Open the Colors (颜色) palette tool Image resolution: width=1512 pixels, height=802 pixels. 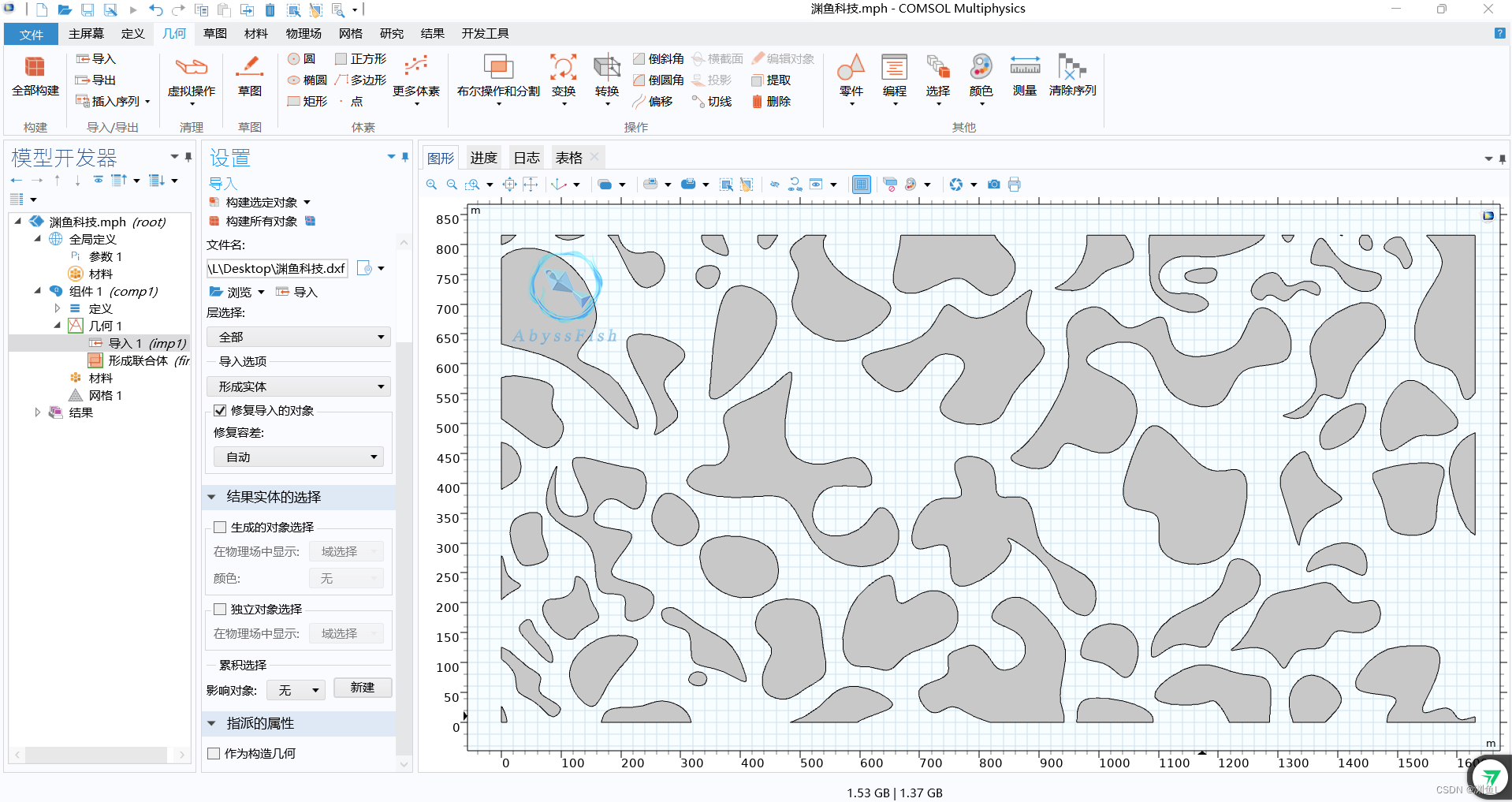[981, 77]
